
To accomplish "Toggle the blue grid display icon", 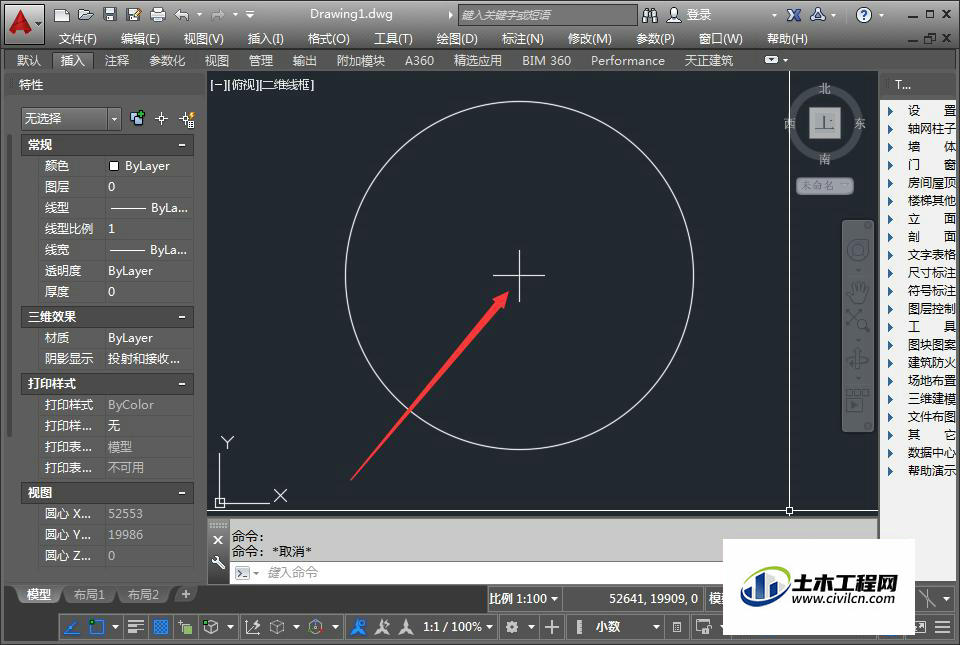I will tap(160, 627).
